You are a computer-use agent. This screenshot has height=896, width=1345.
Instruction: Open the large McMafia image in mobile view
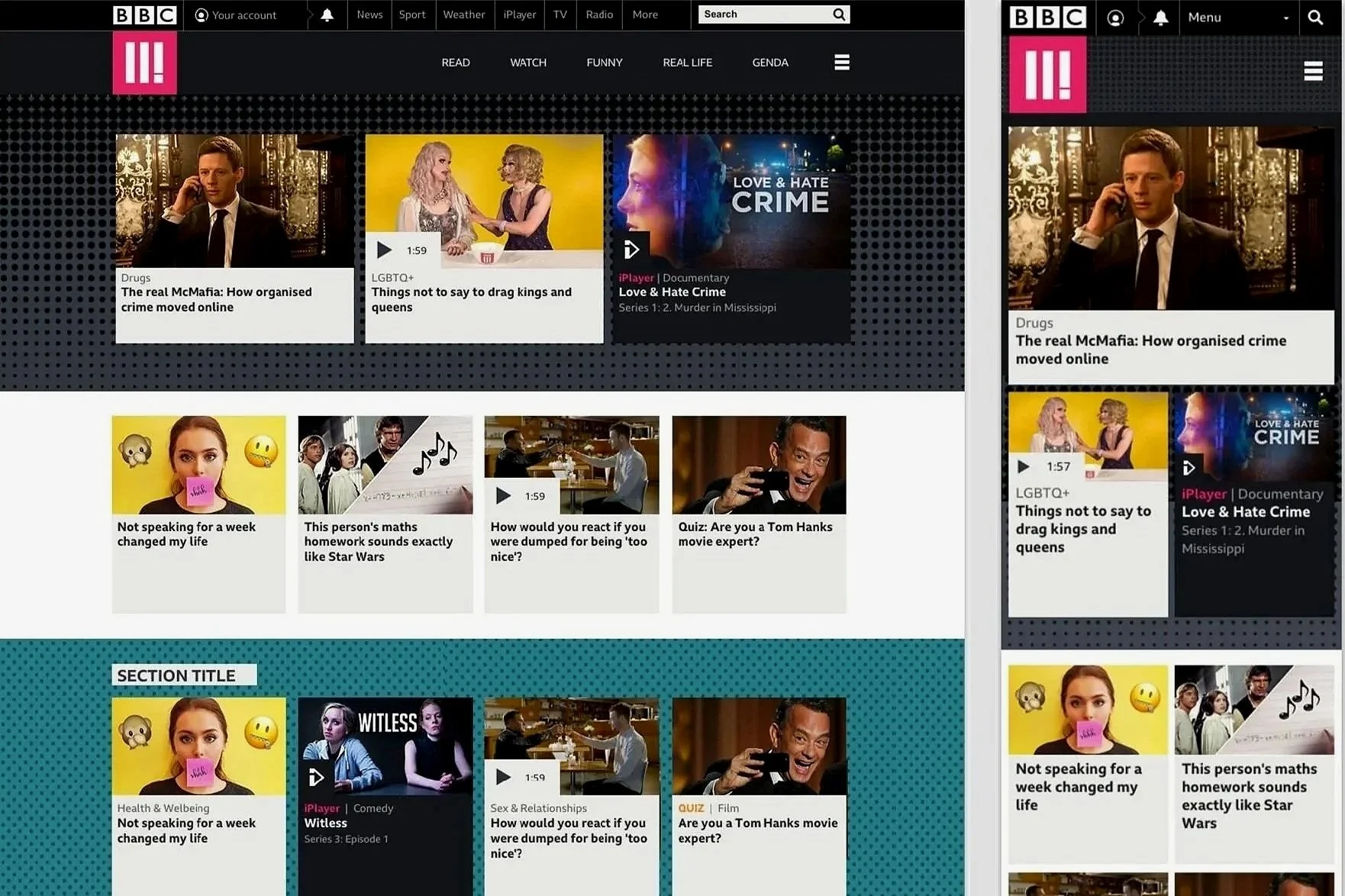[1171, 218]
